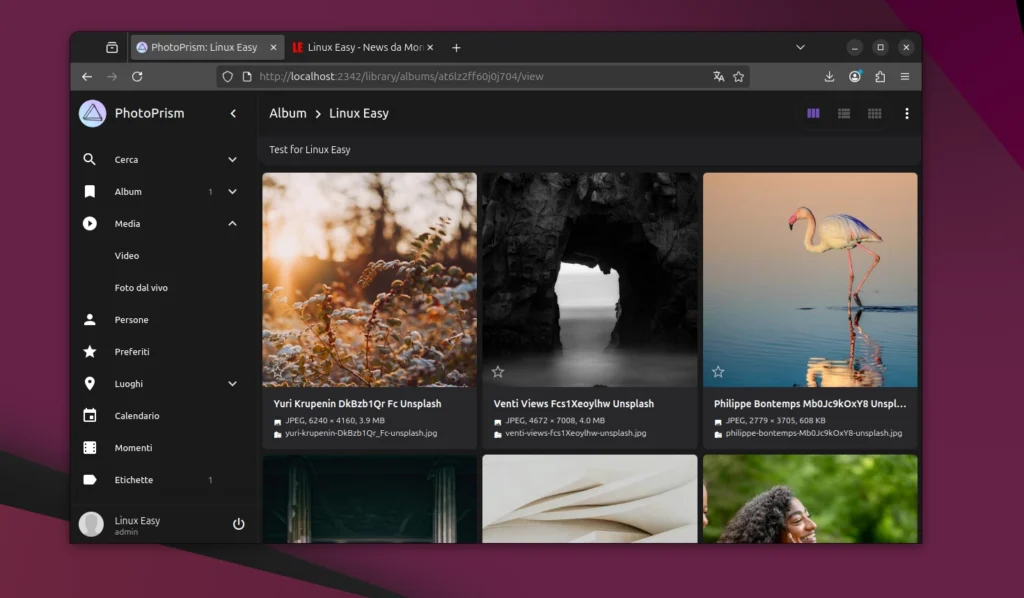Open the three-dot album options menu

[906, 114]
